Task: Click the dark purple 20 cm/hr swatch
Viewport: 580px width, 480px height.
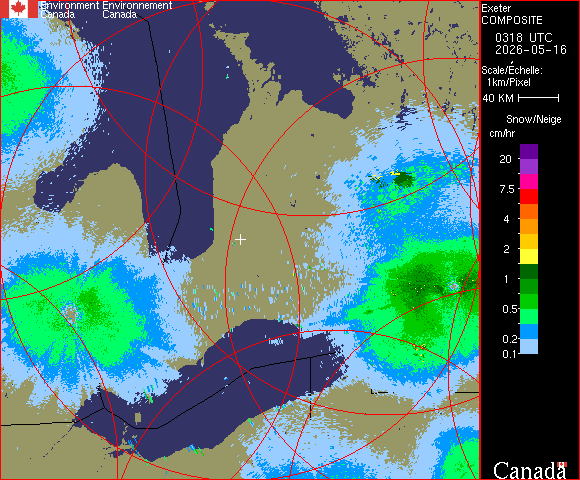Action: coord(529,152)
